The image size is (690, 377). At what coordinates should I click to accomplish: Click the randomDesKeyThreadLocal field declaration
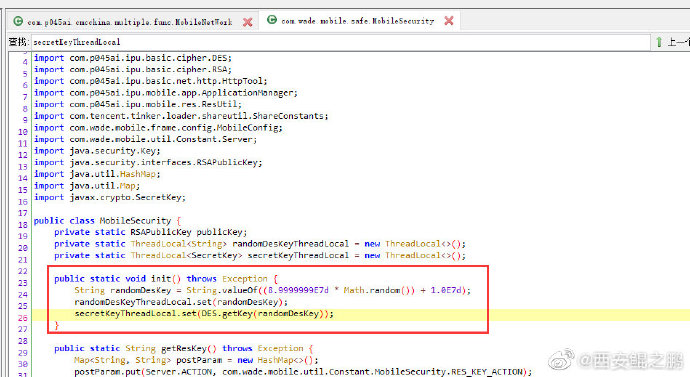click(x=260, y=244)
